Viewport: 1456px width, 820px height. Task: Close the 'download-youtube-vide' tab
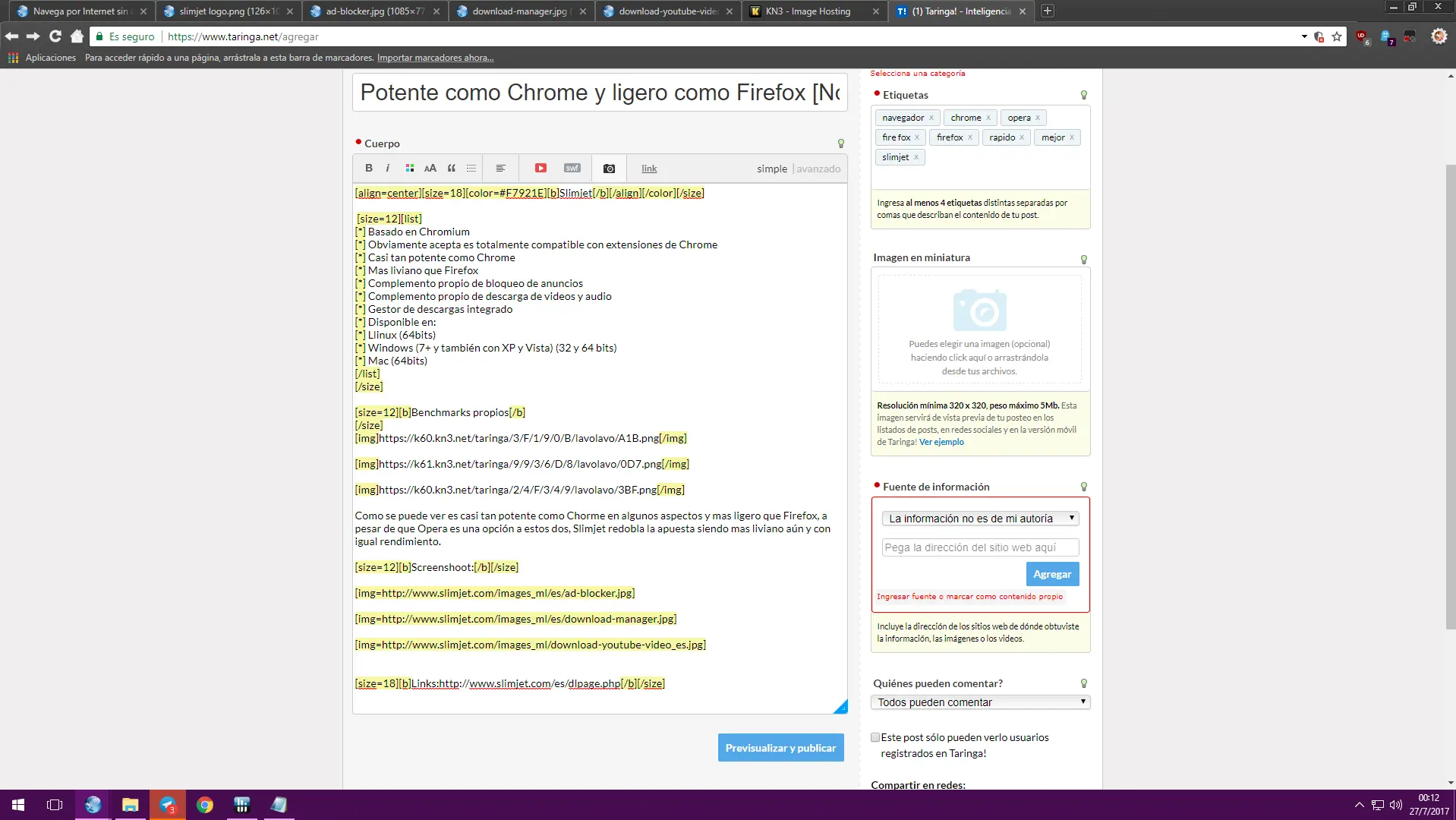tap(730, 11)
